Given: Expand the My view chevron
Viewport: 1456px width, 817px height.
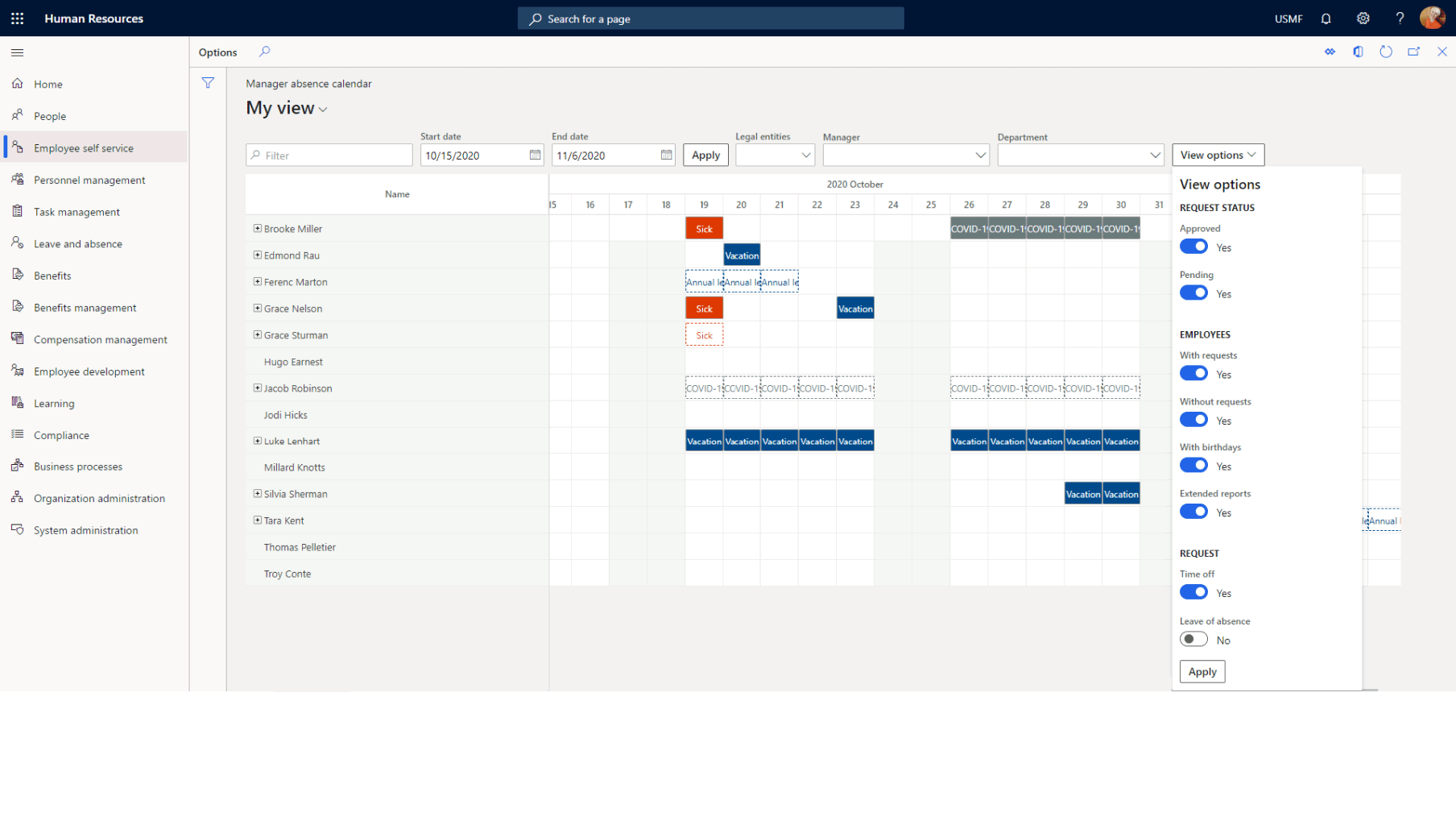Looking at the screenshot, I should pyautogui.click(x=324, y=108).
